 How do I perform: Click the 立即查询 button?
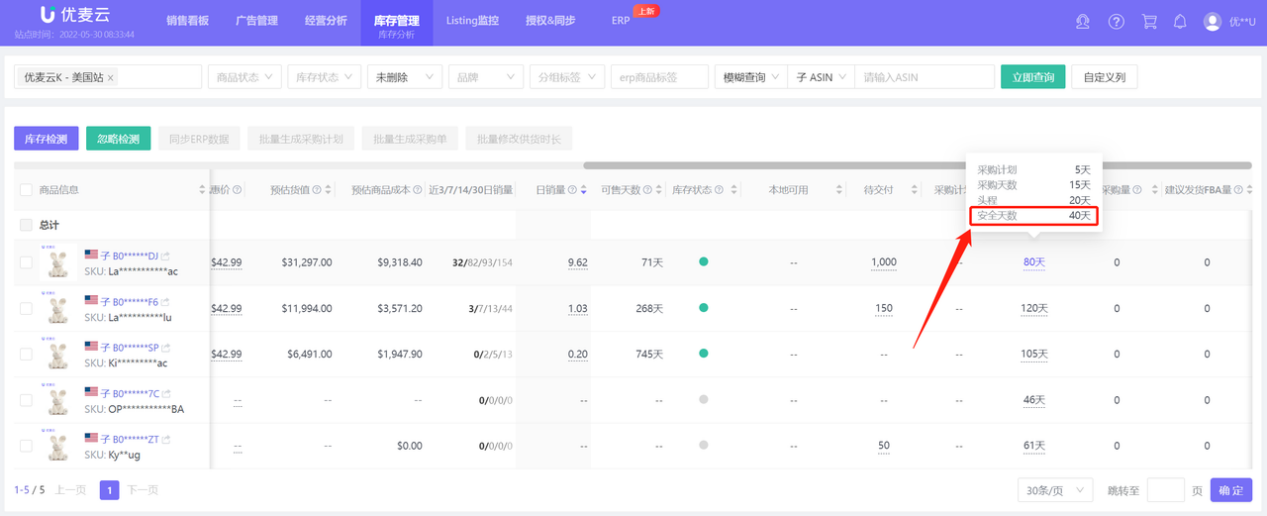tap(1032, 77)
